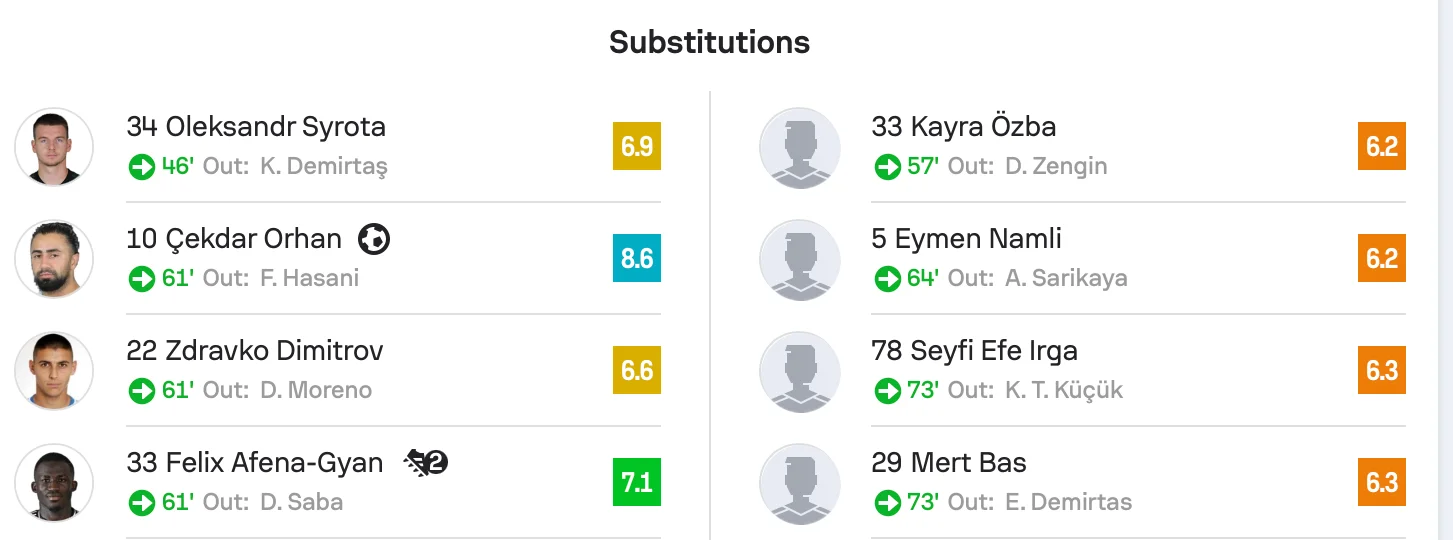Click substitution arrow icon under Mert Bas
The image size is (1453, 540).
[x=887, y=502]
